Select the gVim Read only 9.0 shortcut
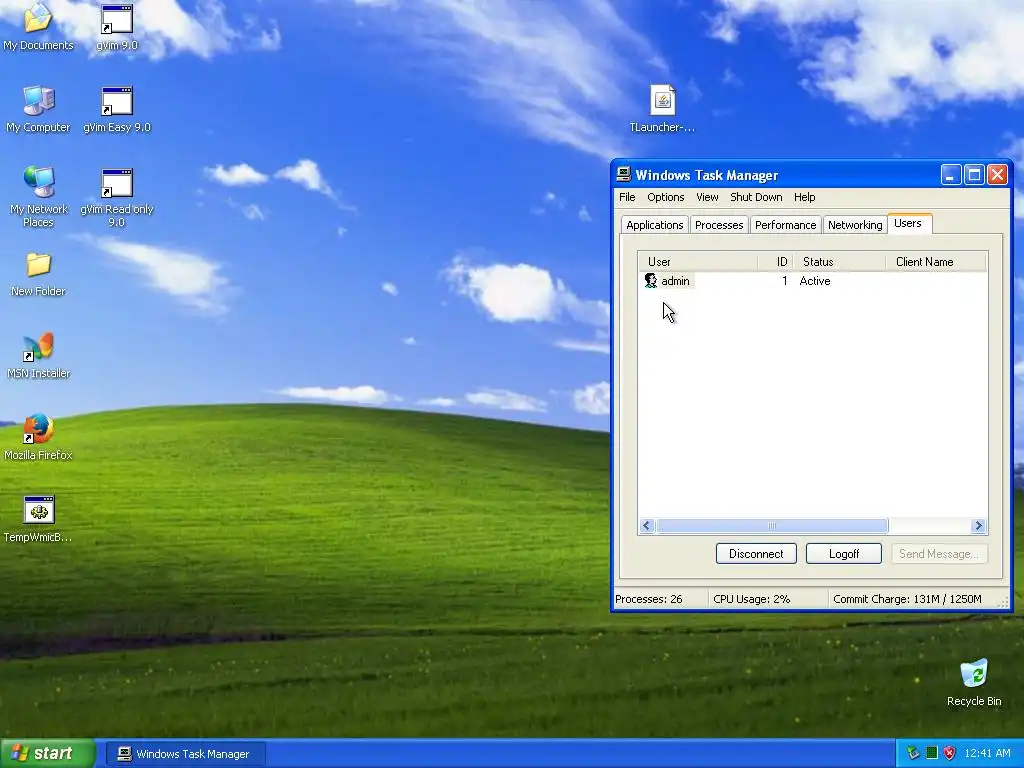 tap(117, 197)
